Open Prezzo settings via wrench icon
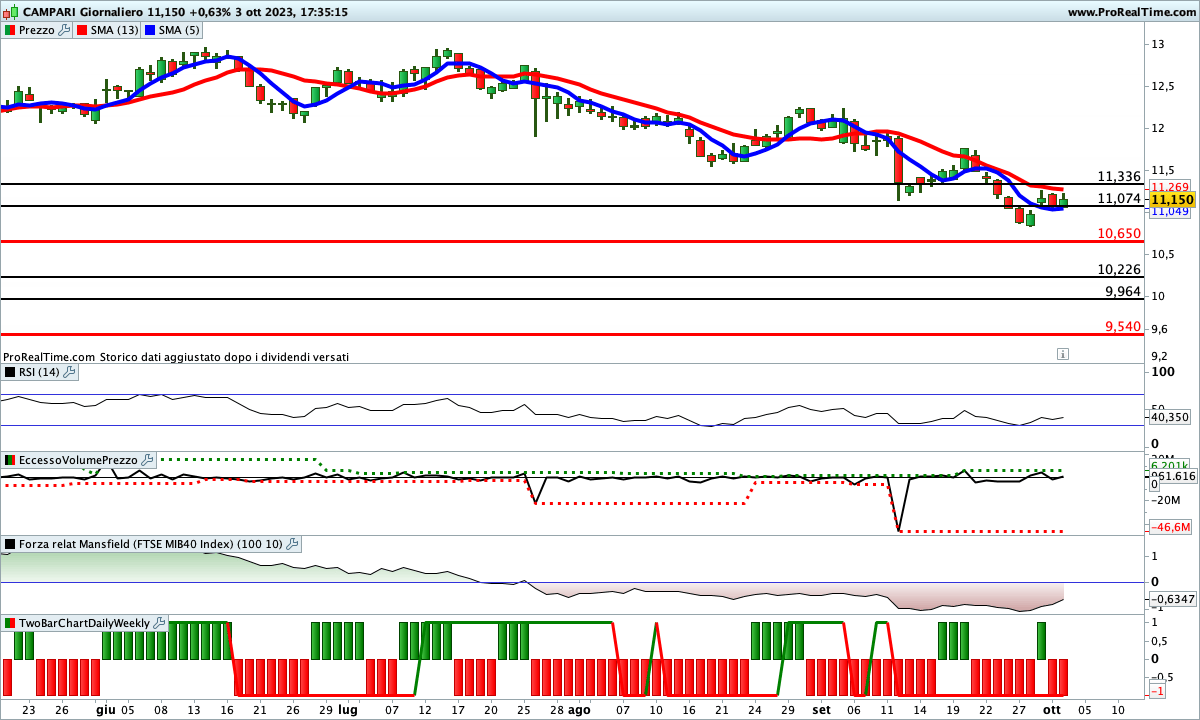 pos(65,30)
